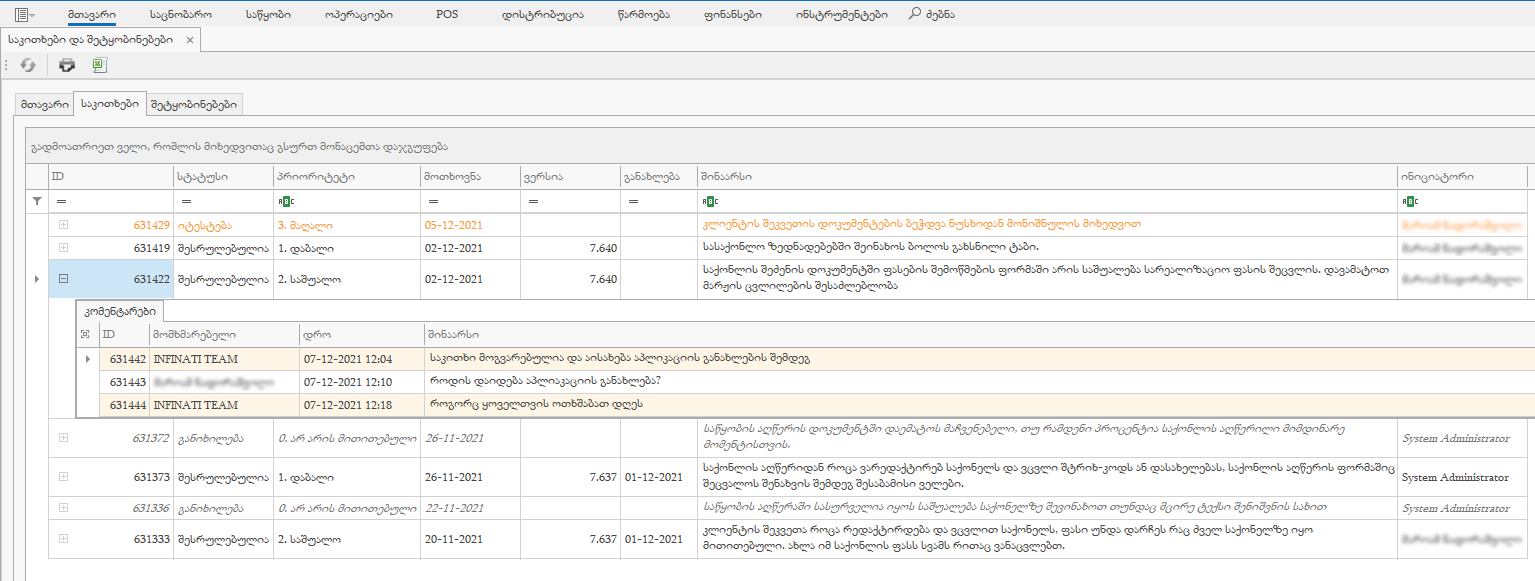Click the print icon in the toolbar
The height and width of the screenshot is (581, 1535).
tap(67, 65)
